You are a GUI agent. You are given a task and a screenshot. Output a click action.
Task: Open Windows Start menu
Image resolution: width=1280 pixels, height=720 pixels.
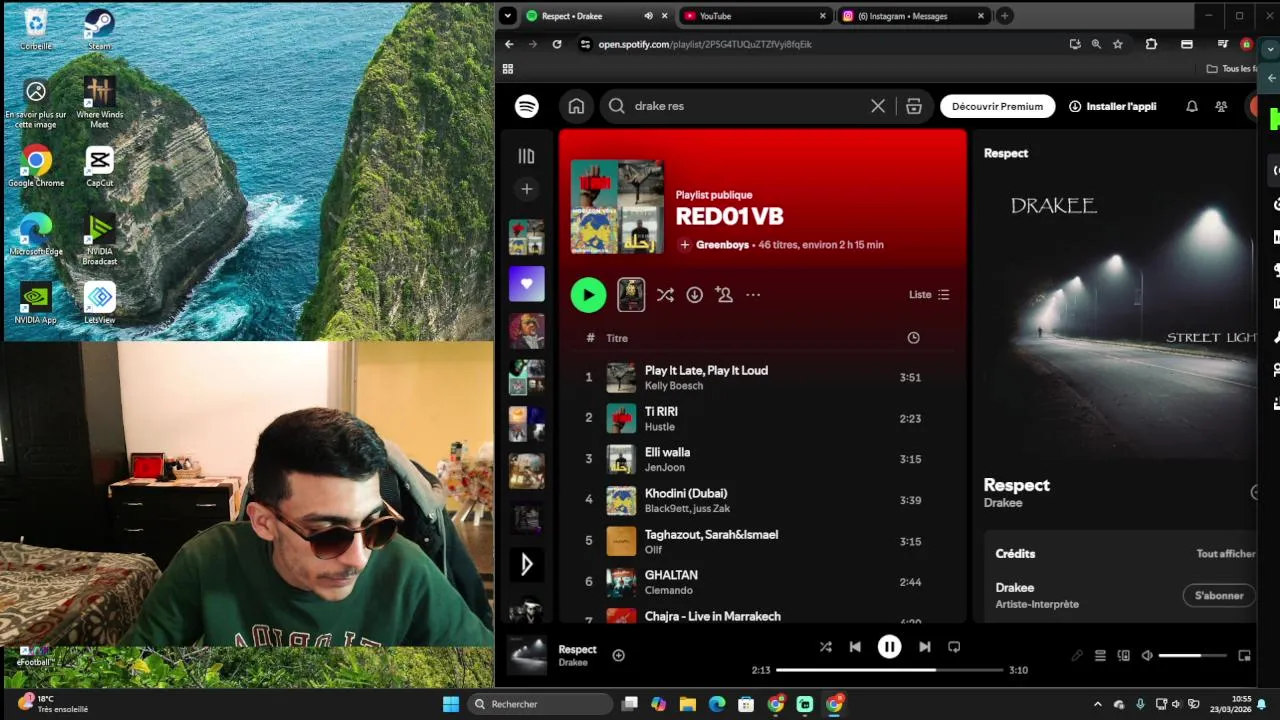tap(450, 704)
